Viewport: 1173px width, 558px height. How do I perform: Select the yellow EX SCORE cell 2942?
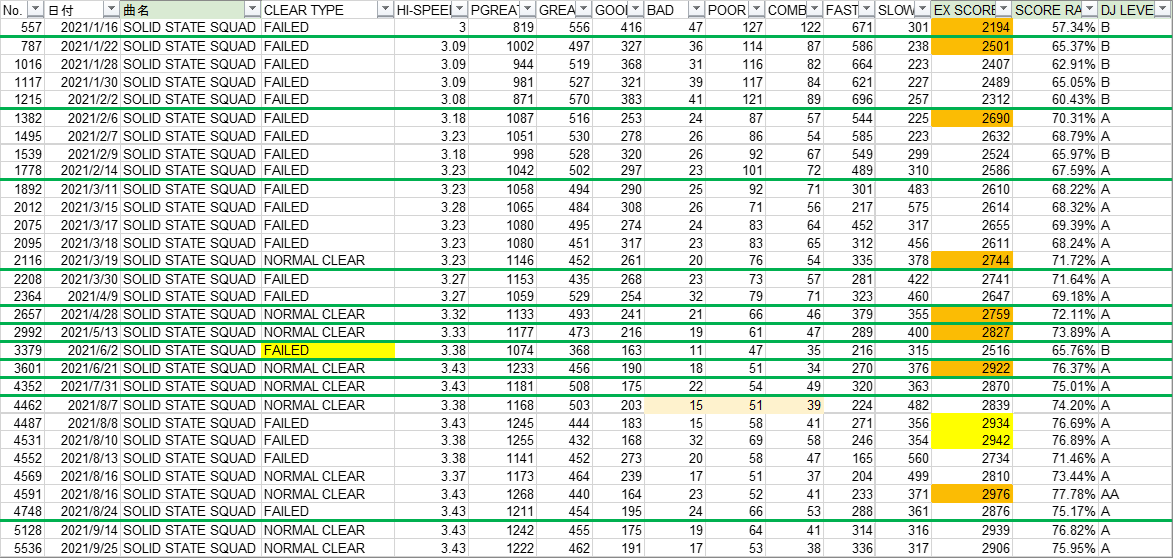click(973, 441)
